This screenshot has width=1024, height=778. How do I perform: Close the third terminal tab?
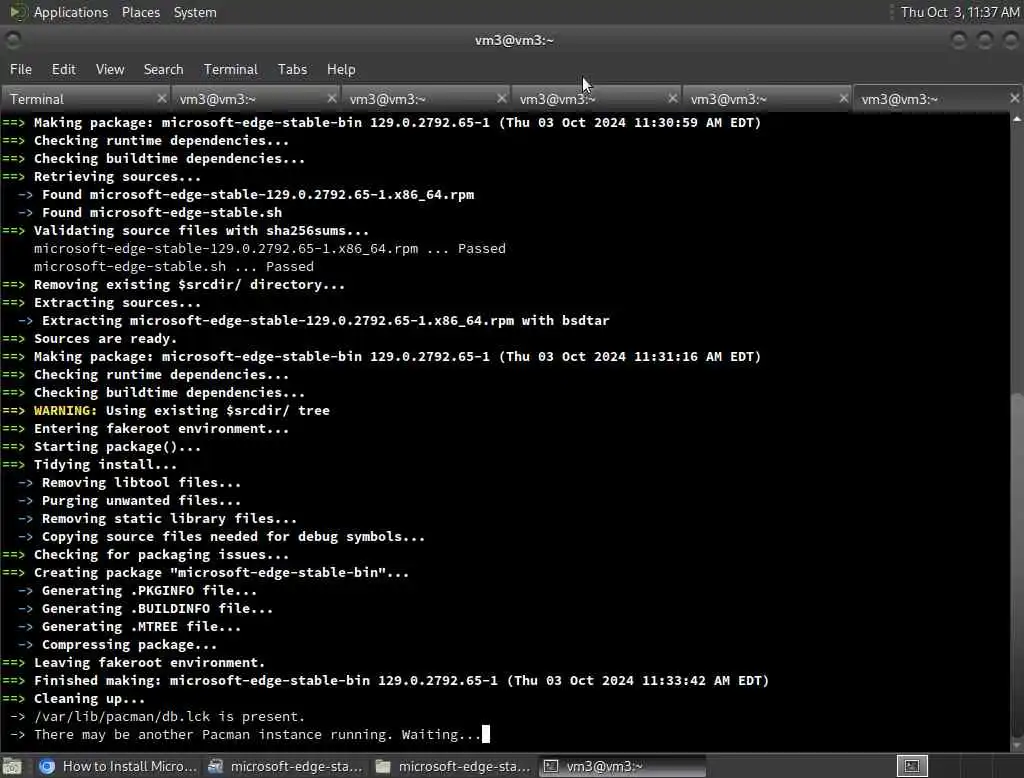[502, 98]
